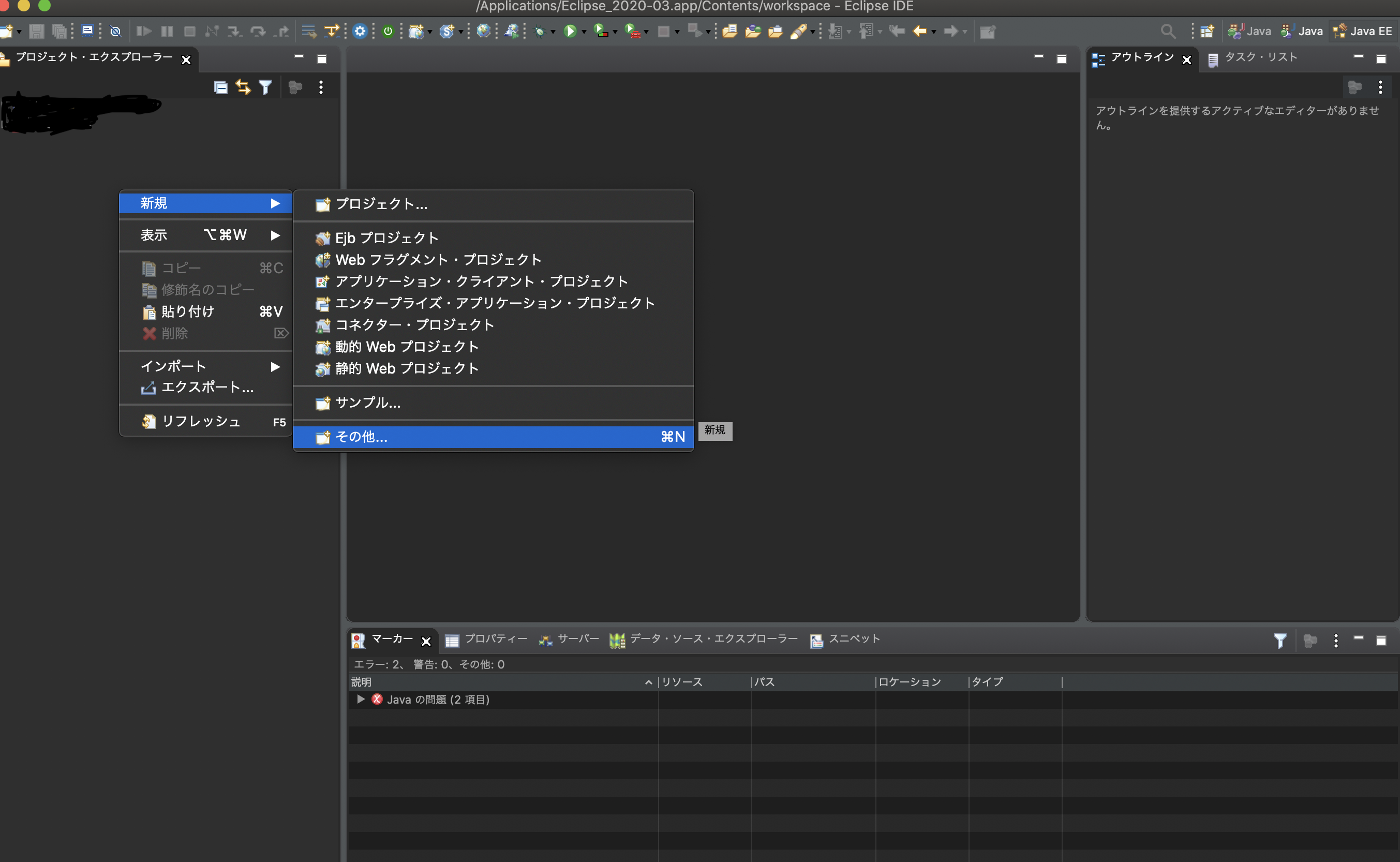Open the web browser globe icon
Viewport: 1400px width, 862px height.
(483, 31)
